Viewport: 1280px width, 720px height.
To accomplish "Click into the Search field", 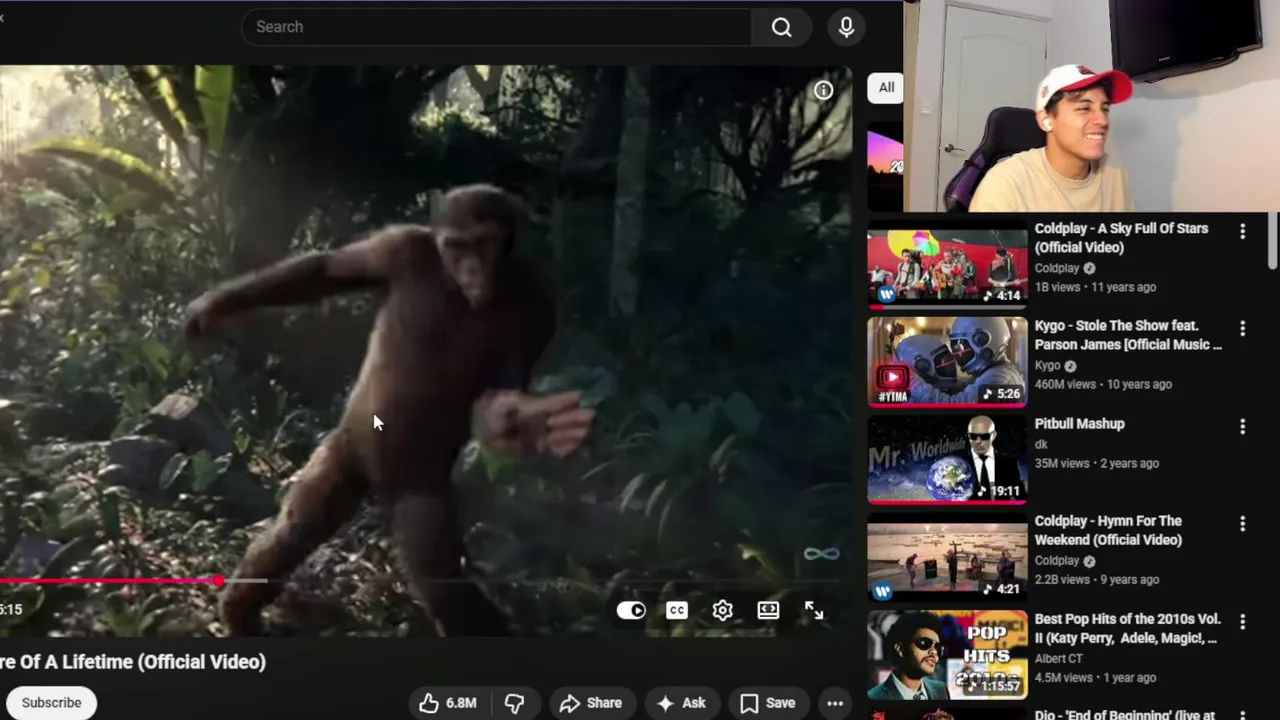I will pos(496,27).
